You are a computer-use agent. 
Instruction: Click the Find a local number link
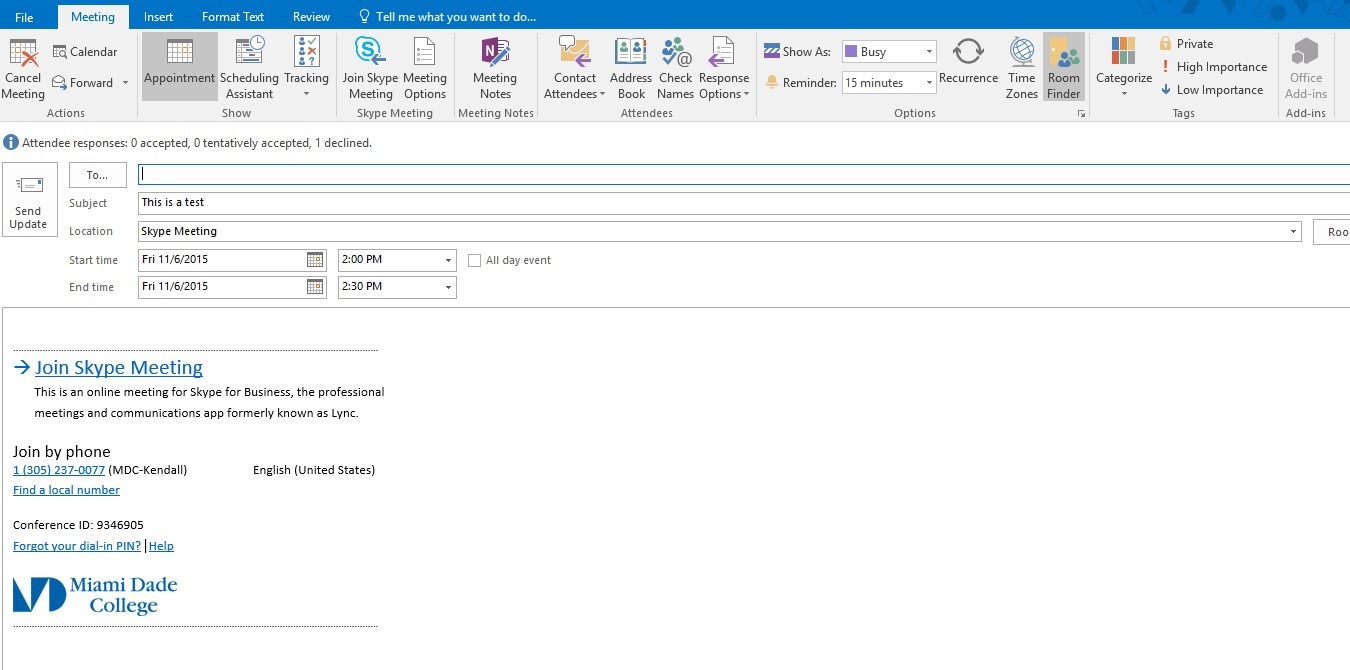66,490
